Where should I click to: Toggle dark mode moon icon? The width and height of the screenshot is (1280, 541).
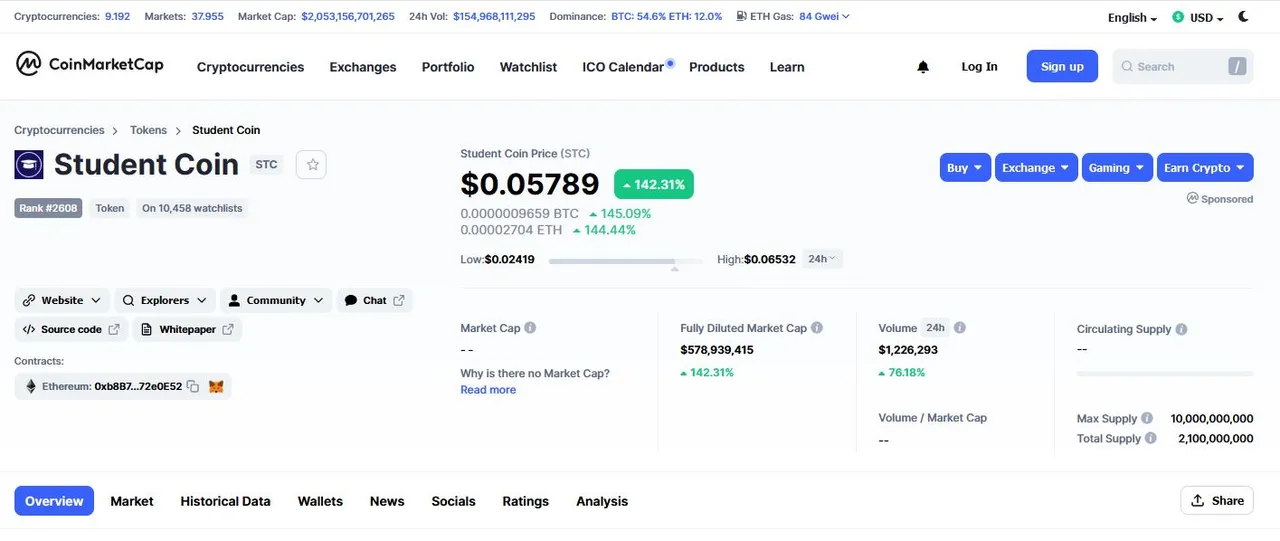point(1244,17)
